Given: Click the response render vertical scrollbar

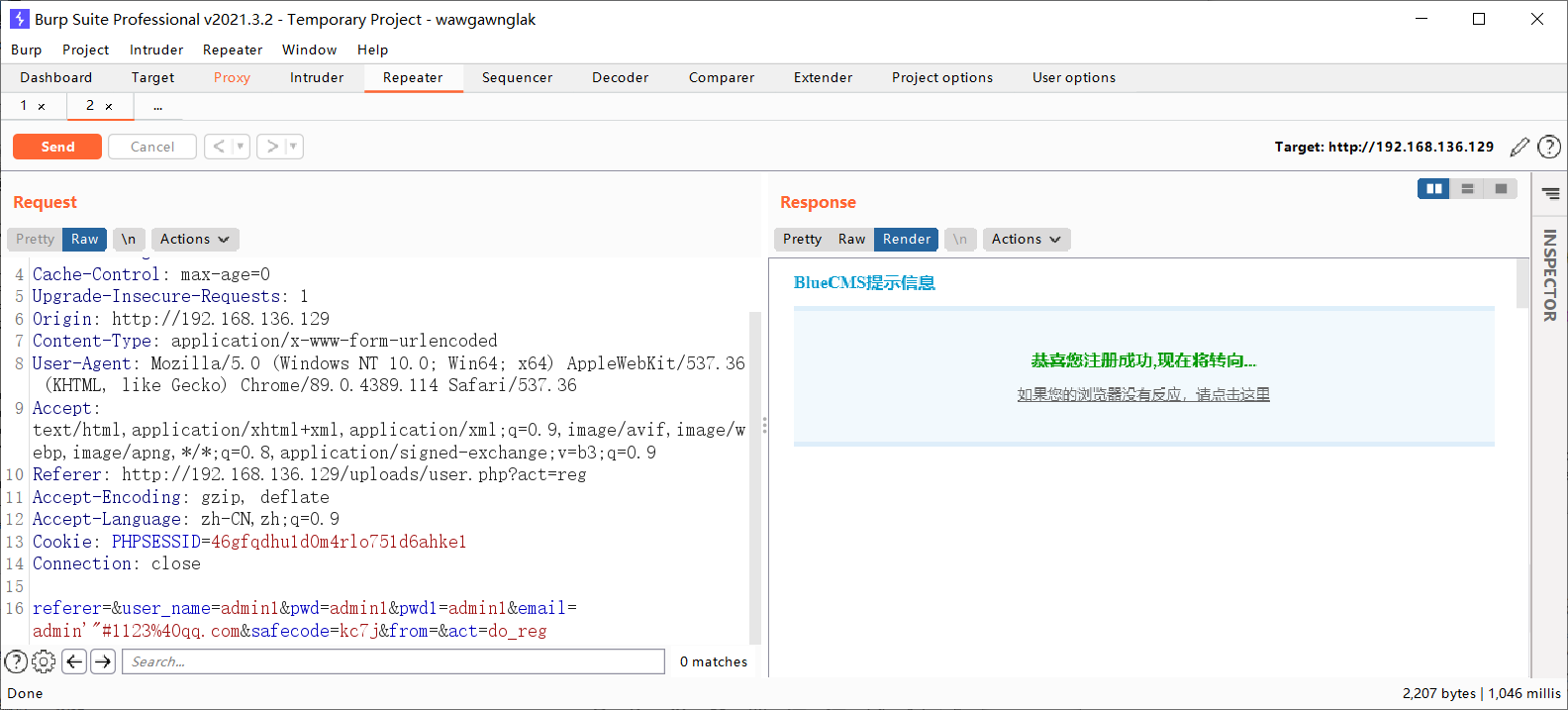Looking at the screenshot, I should [x=1522, y=283].
